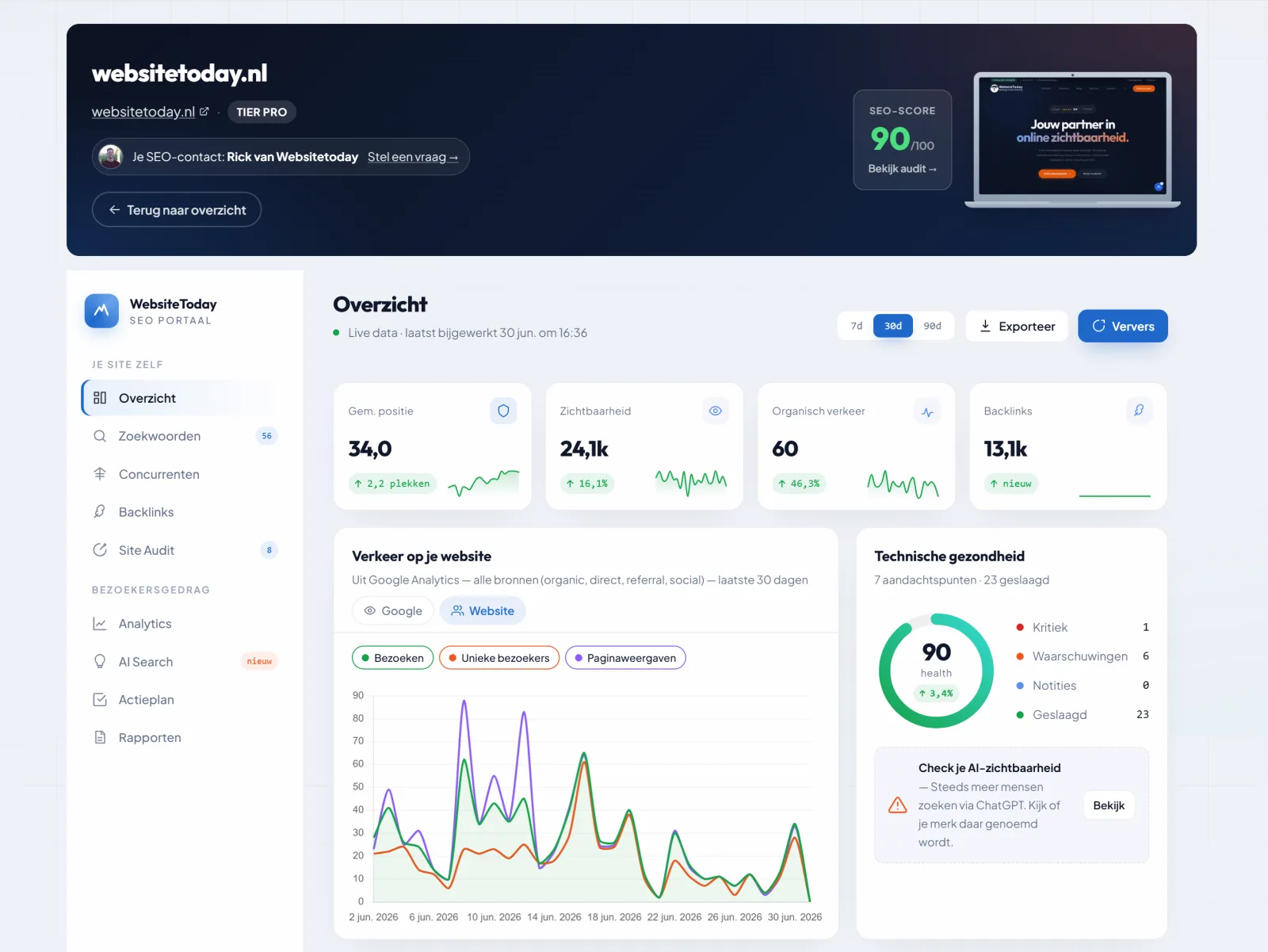1268x952 pixels.
Task: Go back via Terug naar overzicht
Action: point(177,210)
